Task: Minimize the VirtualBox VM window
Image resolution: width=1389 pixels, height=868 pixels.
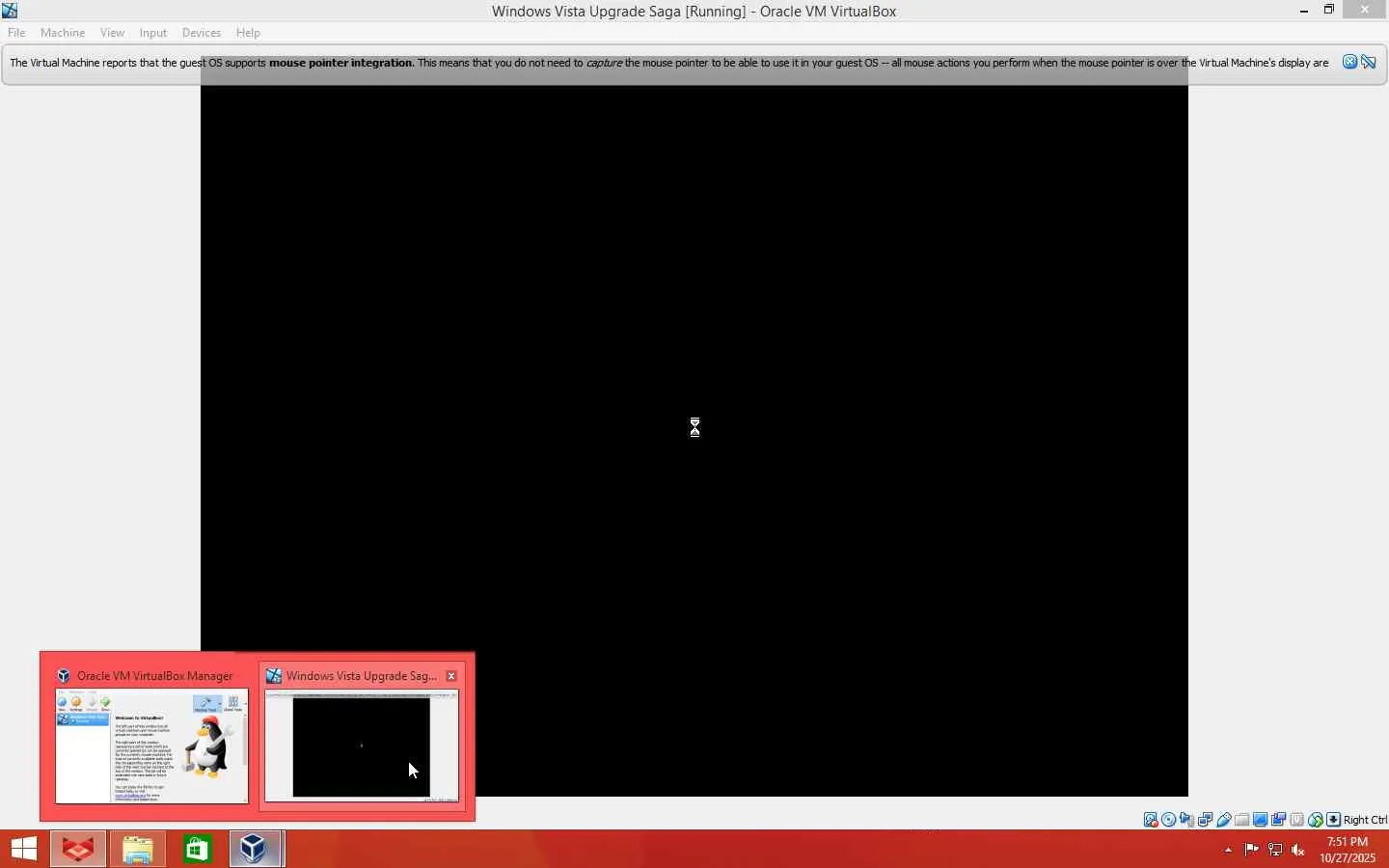Action: tap(1305, 11)
